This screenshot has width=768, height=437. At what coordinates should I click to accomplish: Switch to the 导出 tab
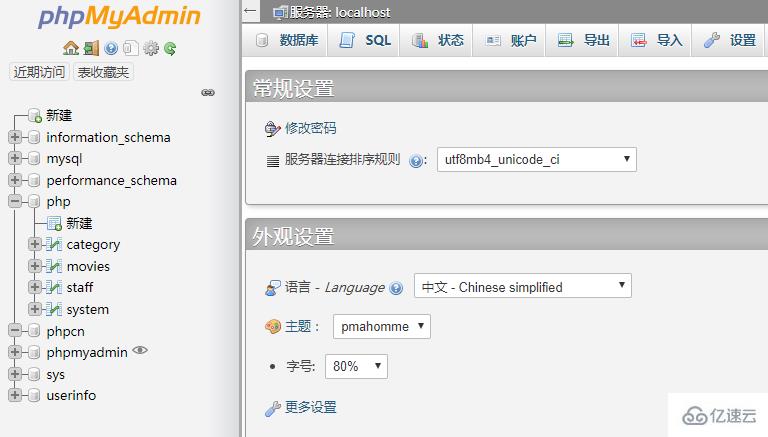582,40
